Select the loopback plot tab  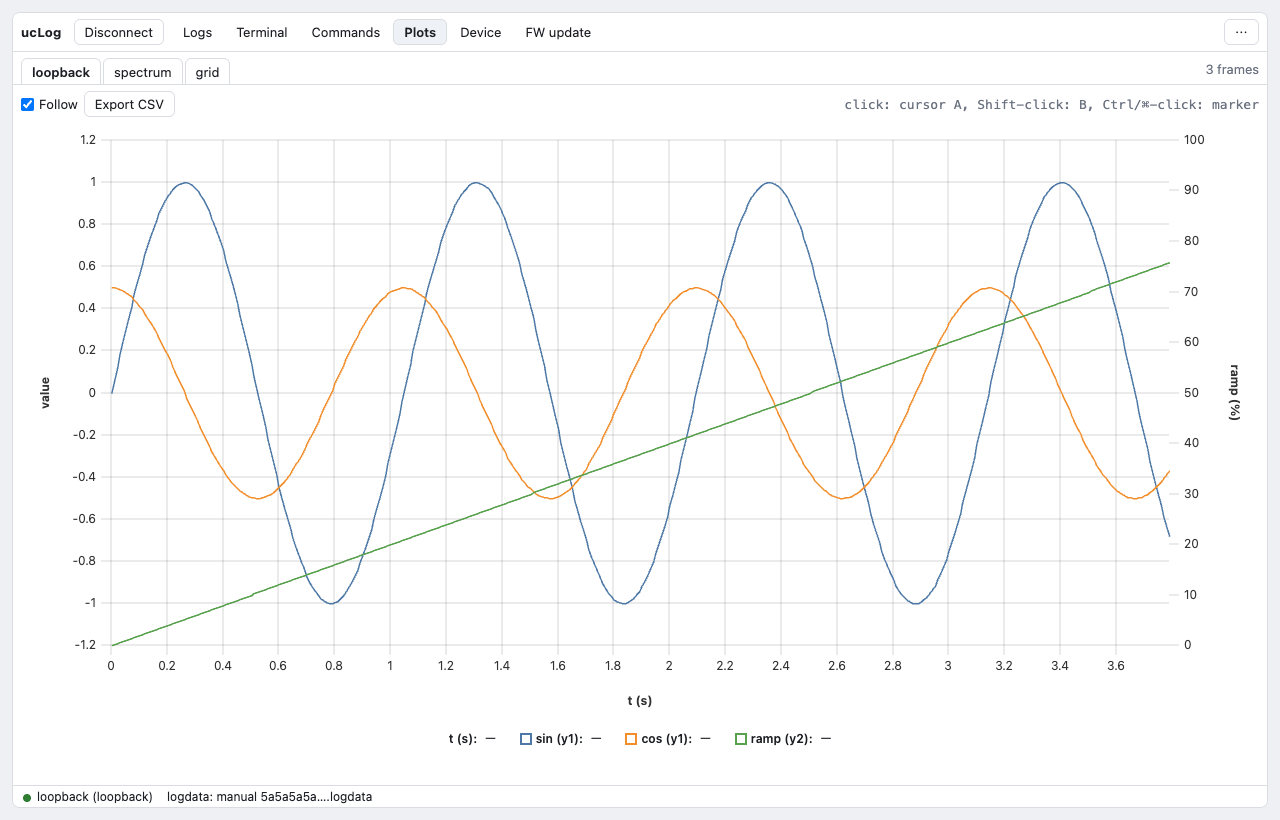tap(61, 72)
